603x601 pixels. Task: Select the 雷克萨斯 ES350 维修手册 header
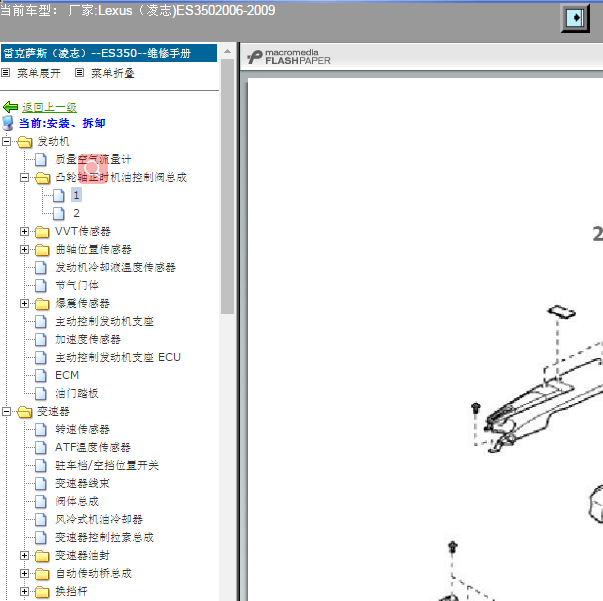coord(109,53)
